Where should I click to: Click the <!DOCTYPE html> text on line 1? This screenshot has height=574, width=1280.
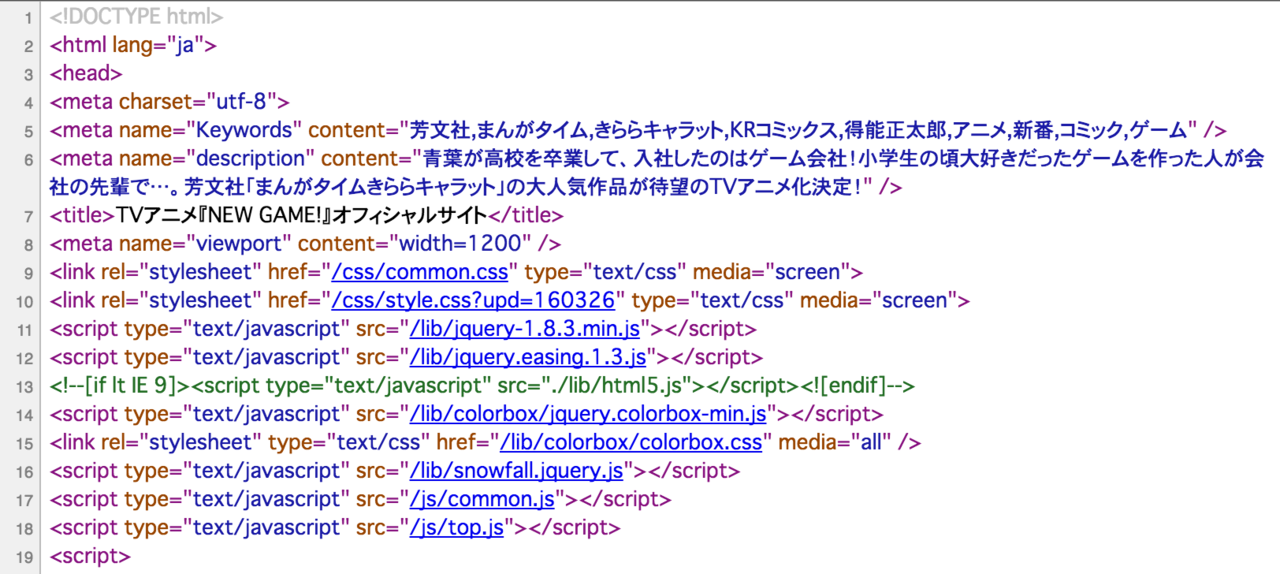[137, 17]
